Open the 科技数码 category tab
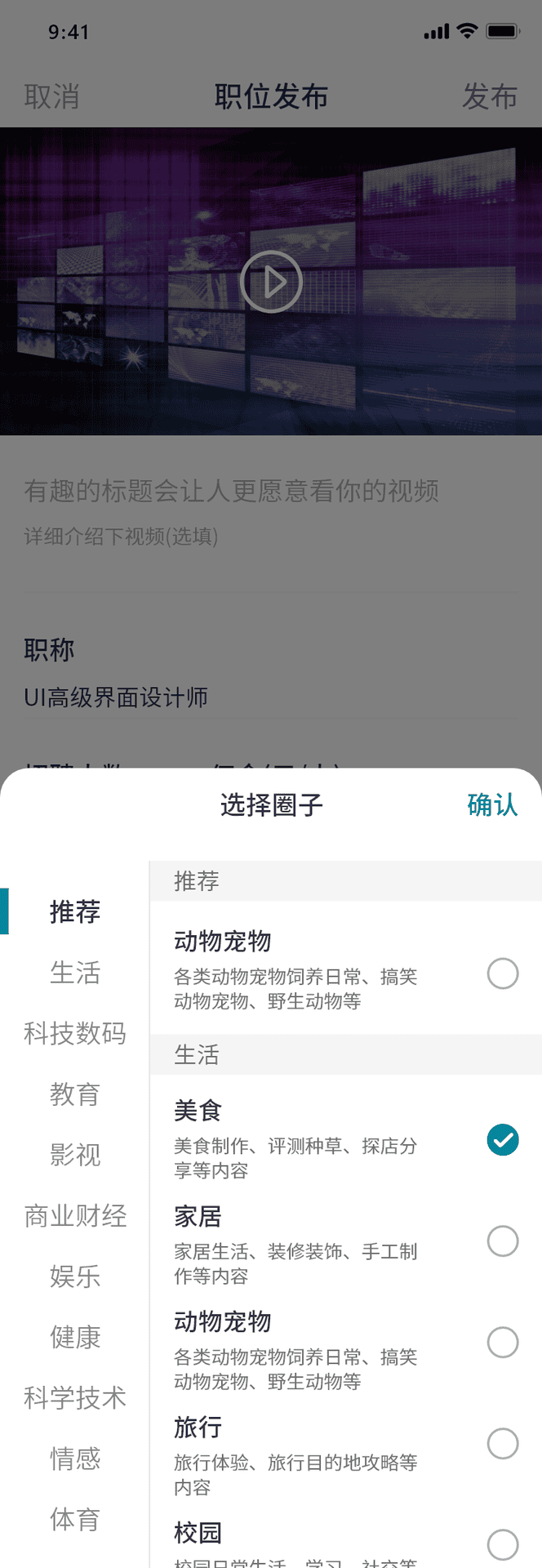 coord(75,1033)
